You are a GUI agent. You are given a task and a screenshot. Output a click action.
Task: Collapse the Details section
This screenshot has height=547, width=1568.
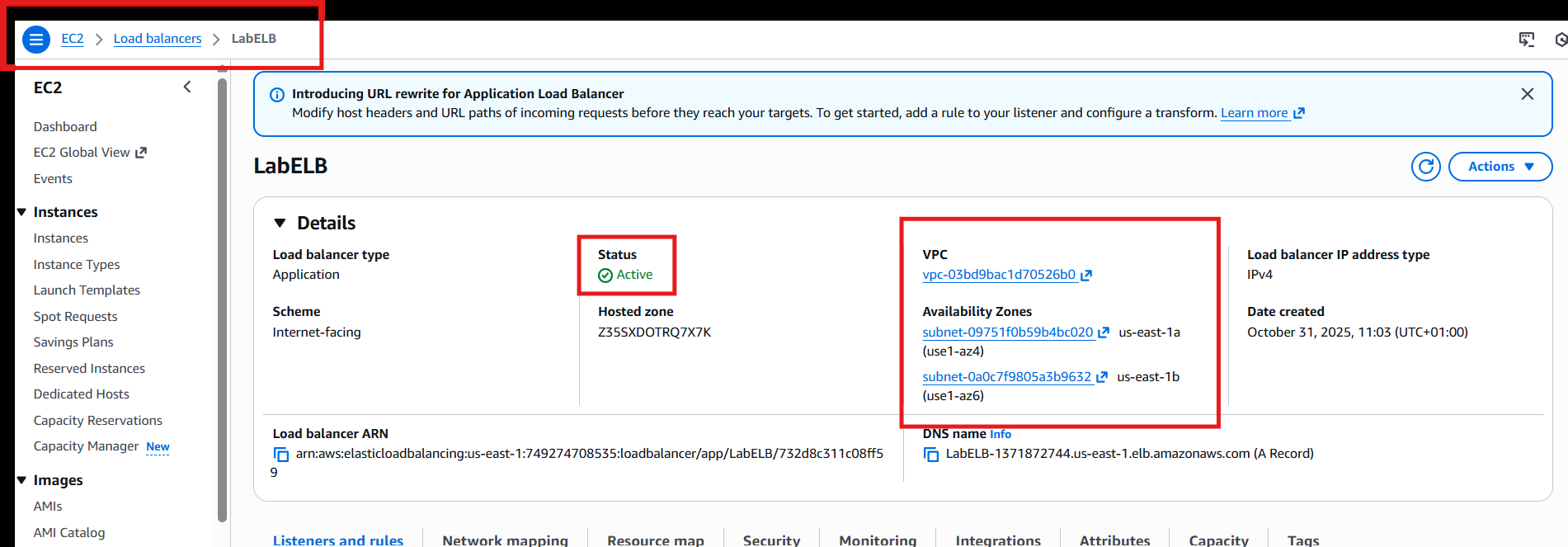point(280,223)
